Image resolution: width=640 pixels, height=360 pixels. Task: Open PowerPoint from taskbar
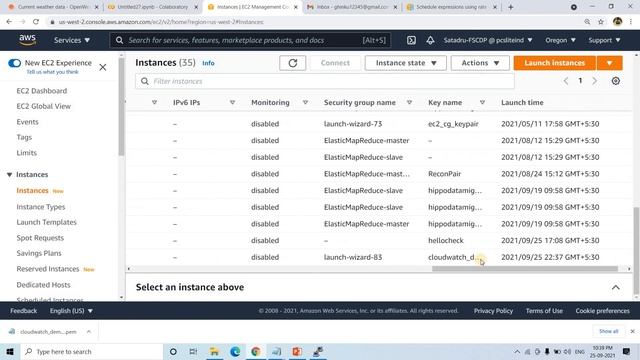click(x=297, y=351)
